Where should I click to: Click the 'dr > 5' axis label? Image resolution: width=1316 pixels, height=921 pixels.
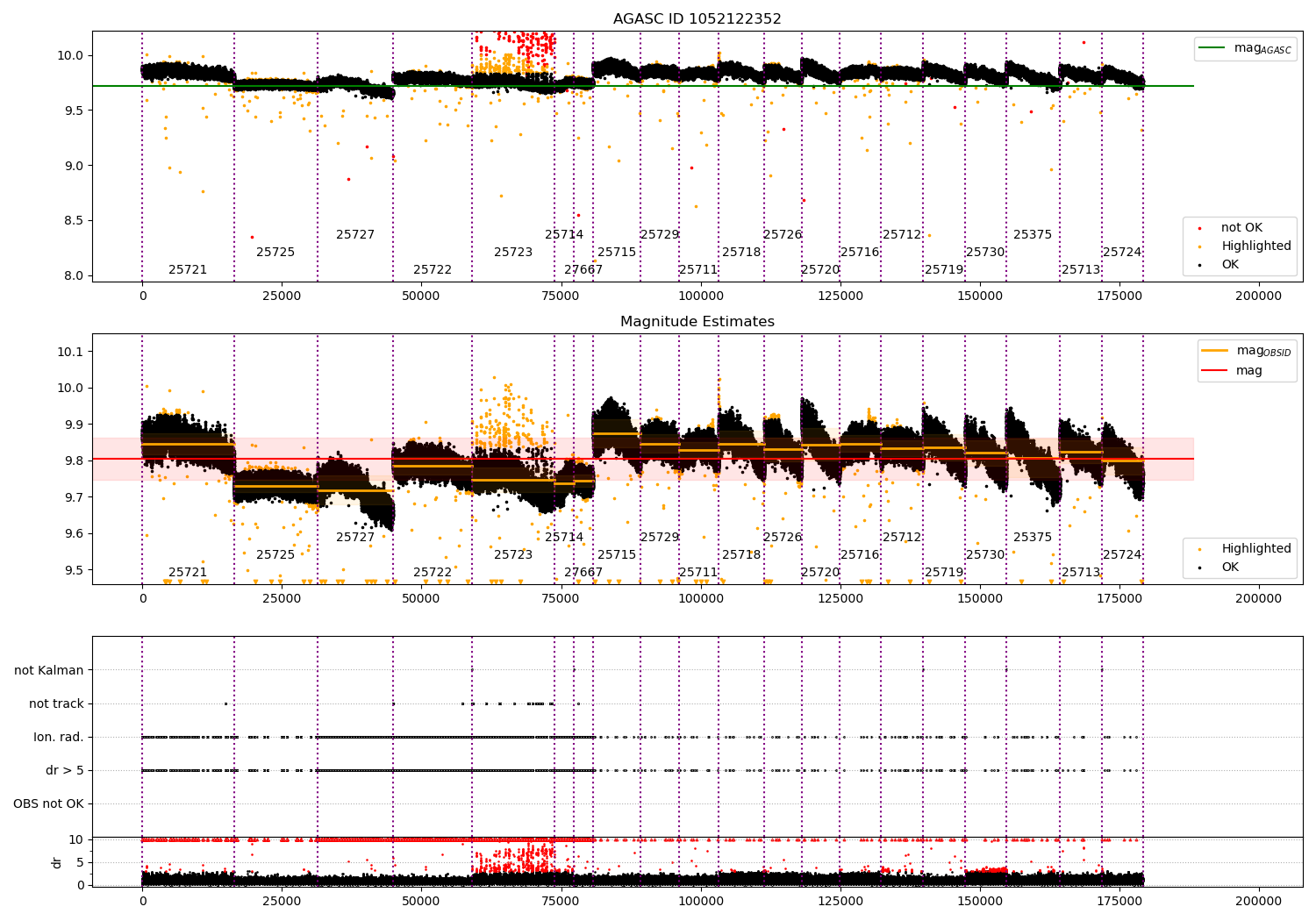click(65, 770)
